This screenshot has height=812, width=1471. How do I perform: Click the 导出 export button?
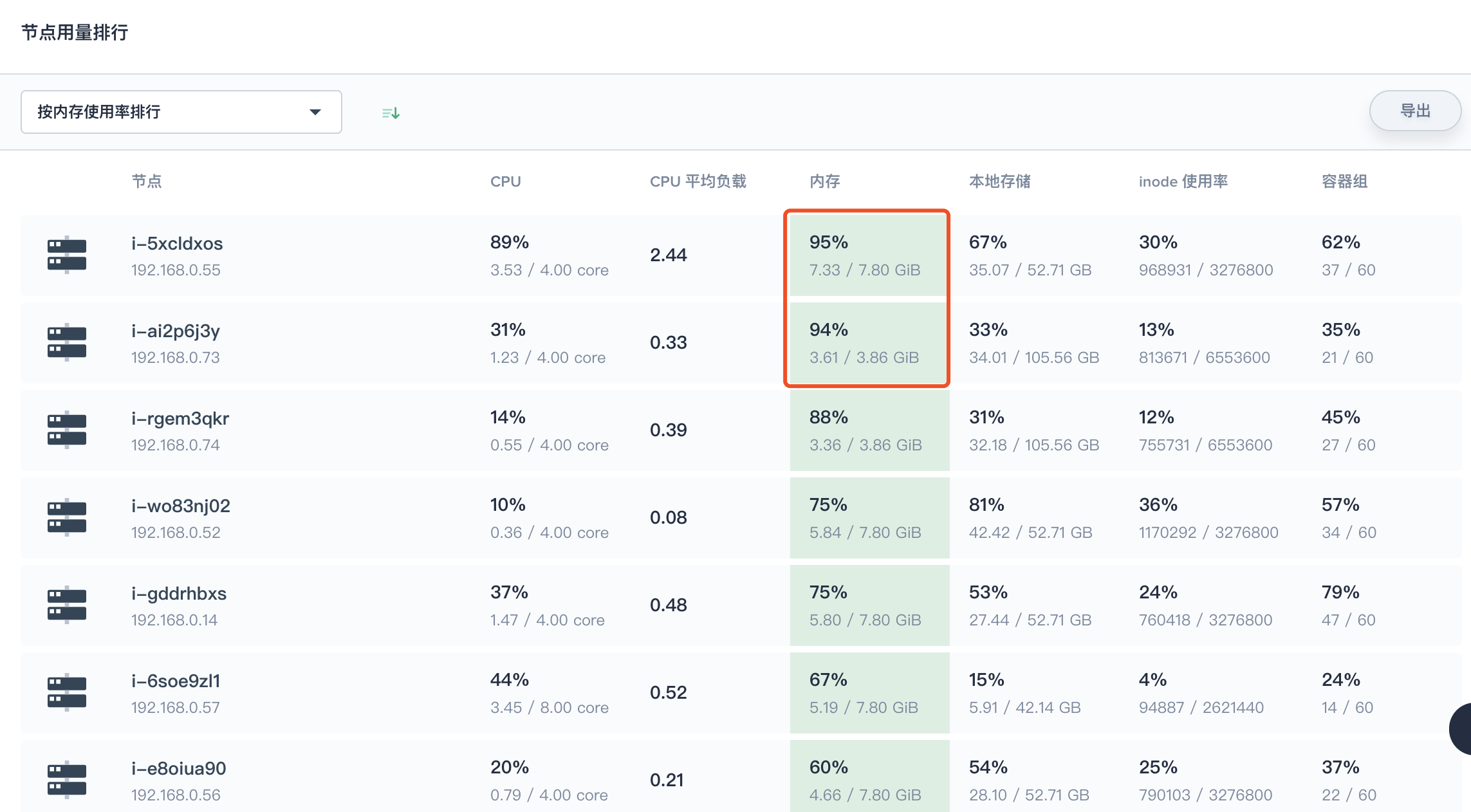[x=1415, y=111]
